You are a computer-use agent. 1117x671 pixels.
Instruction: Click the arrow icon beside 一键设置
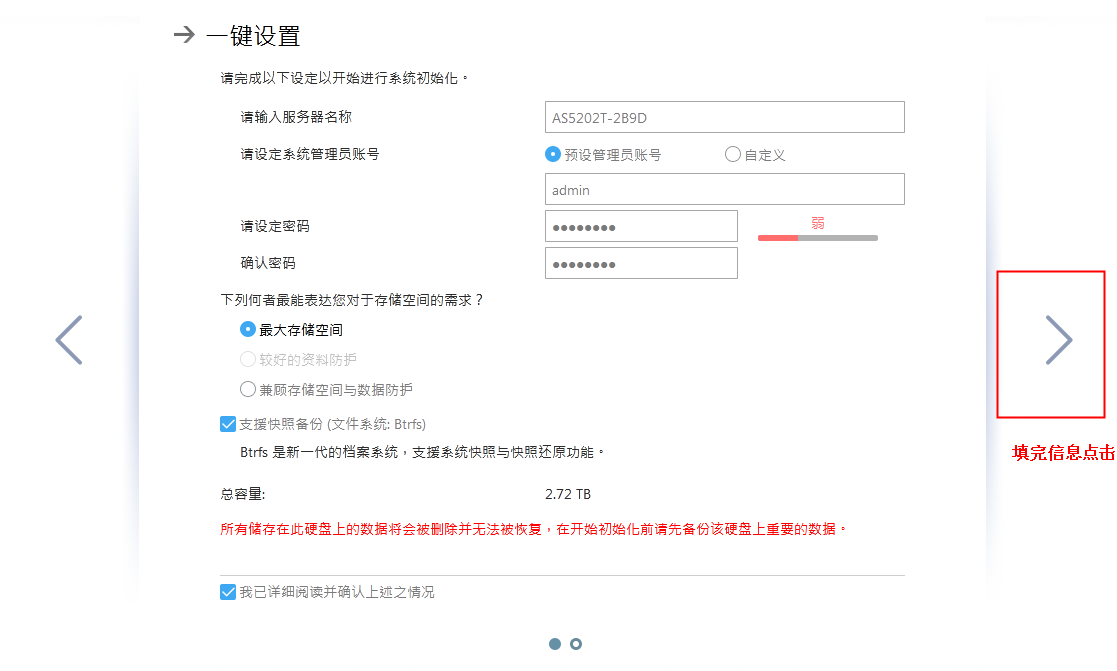point(184,35)
